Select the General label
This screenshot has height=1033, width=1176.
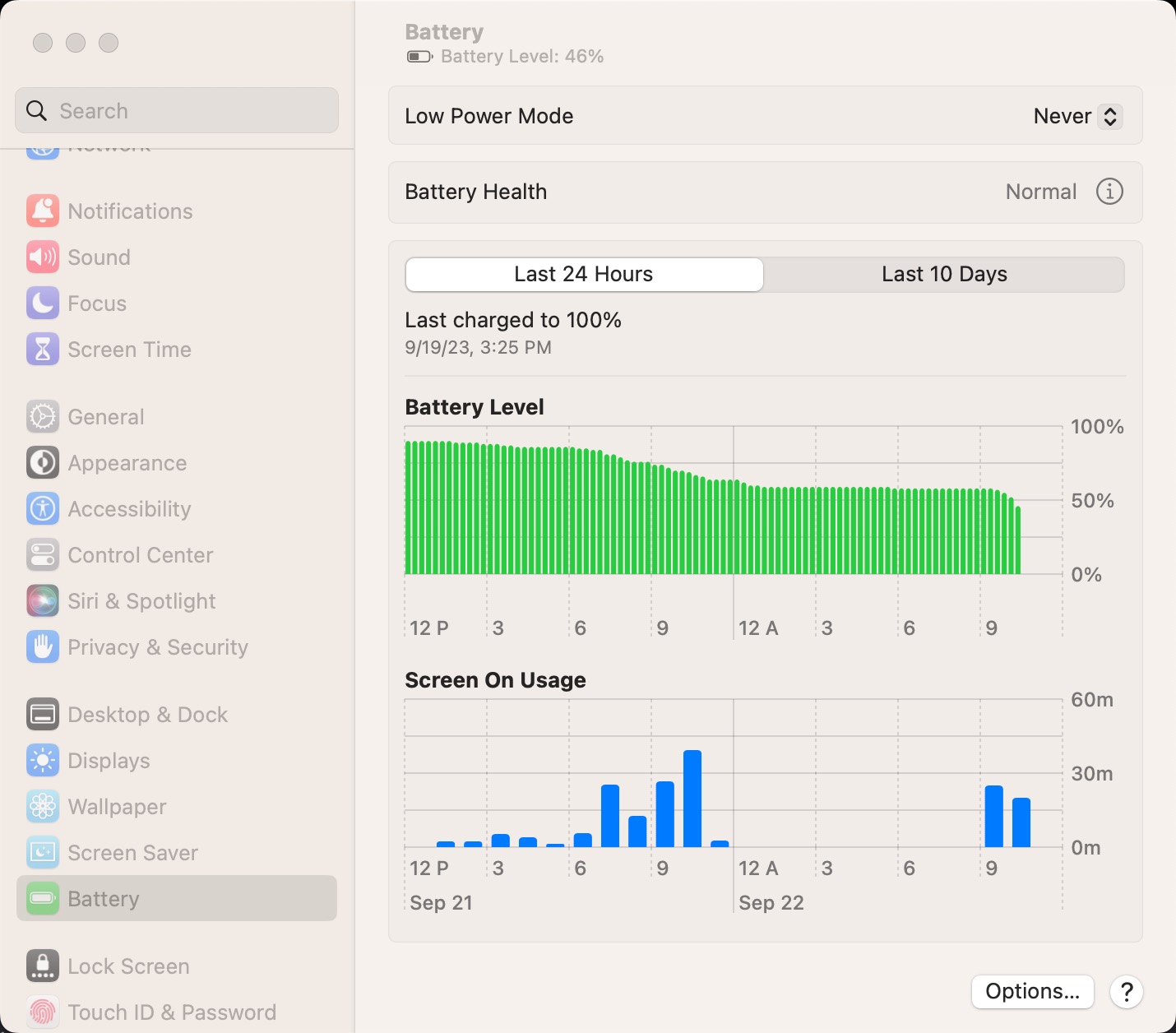(106, 417)
